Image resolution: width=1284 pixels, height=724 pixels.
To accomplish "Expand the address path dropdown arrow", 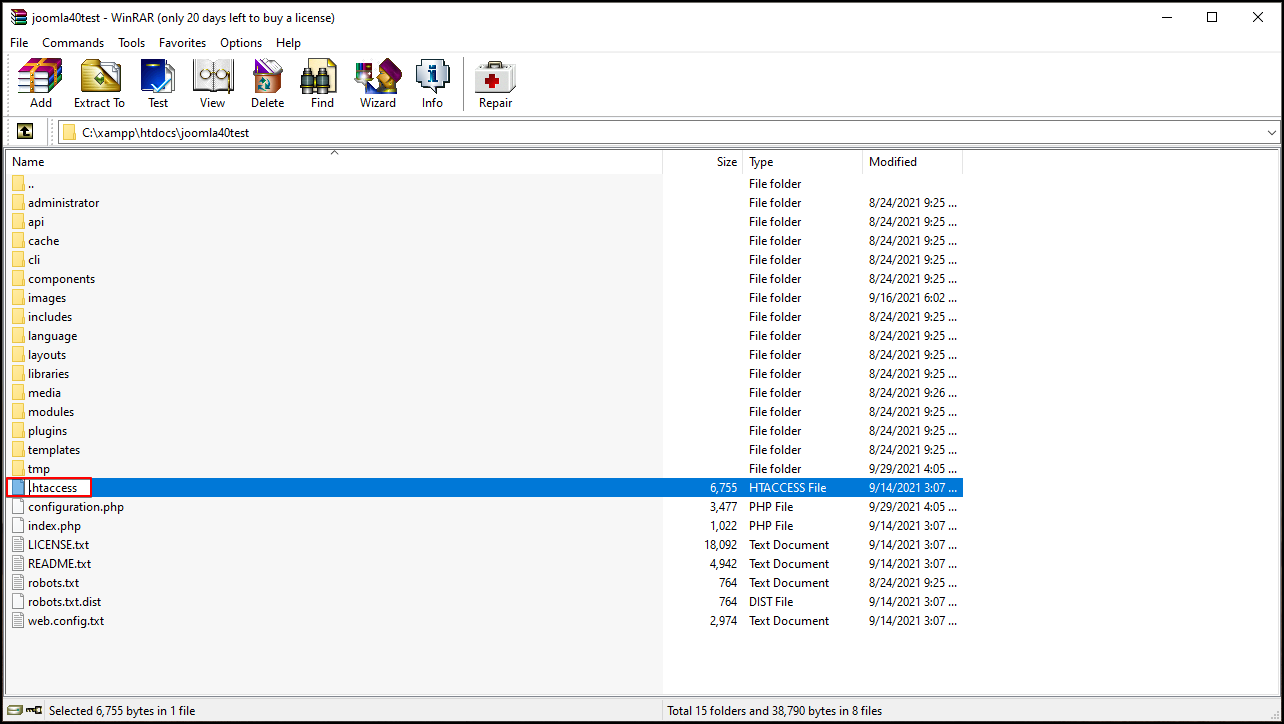I will point(1272,132).
